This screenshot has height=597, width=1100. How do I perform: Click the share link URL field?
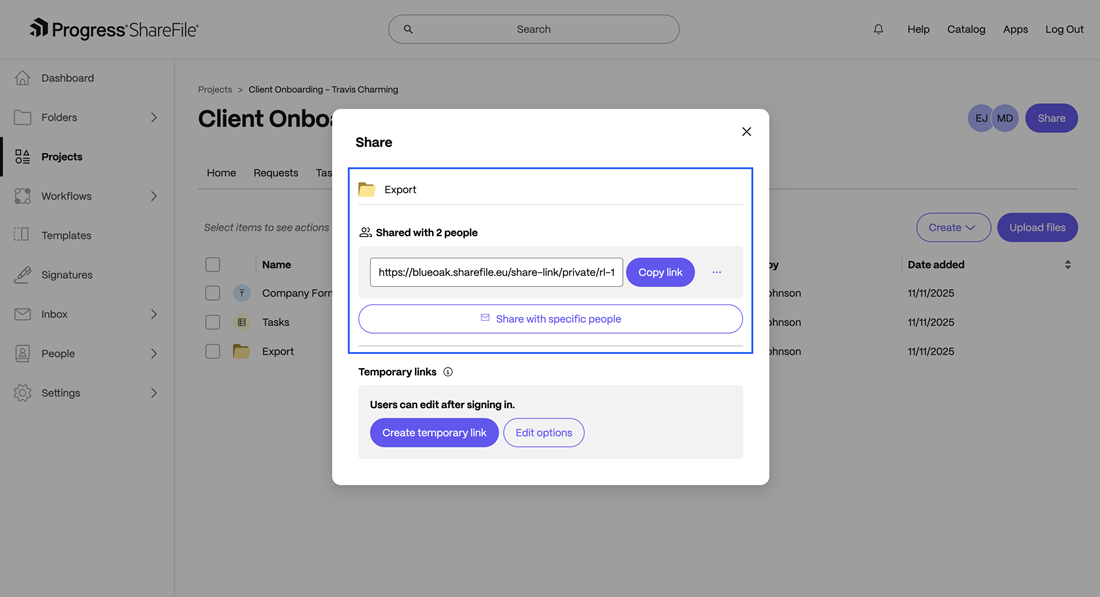[496, 272]
